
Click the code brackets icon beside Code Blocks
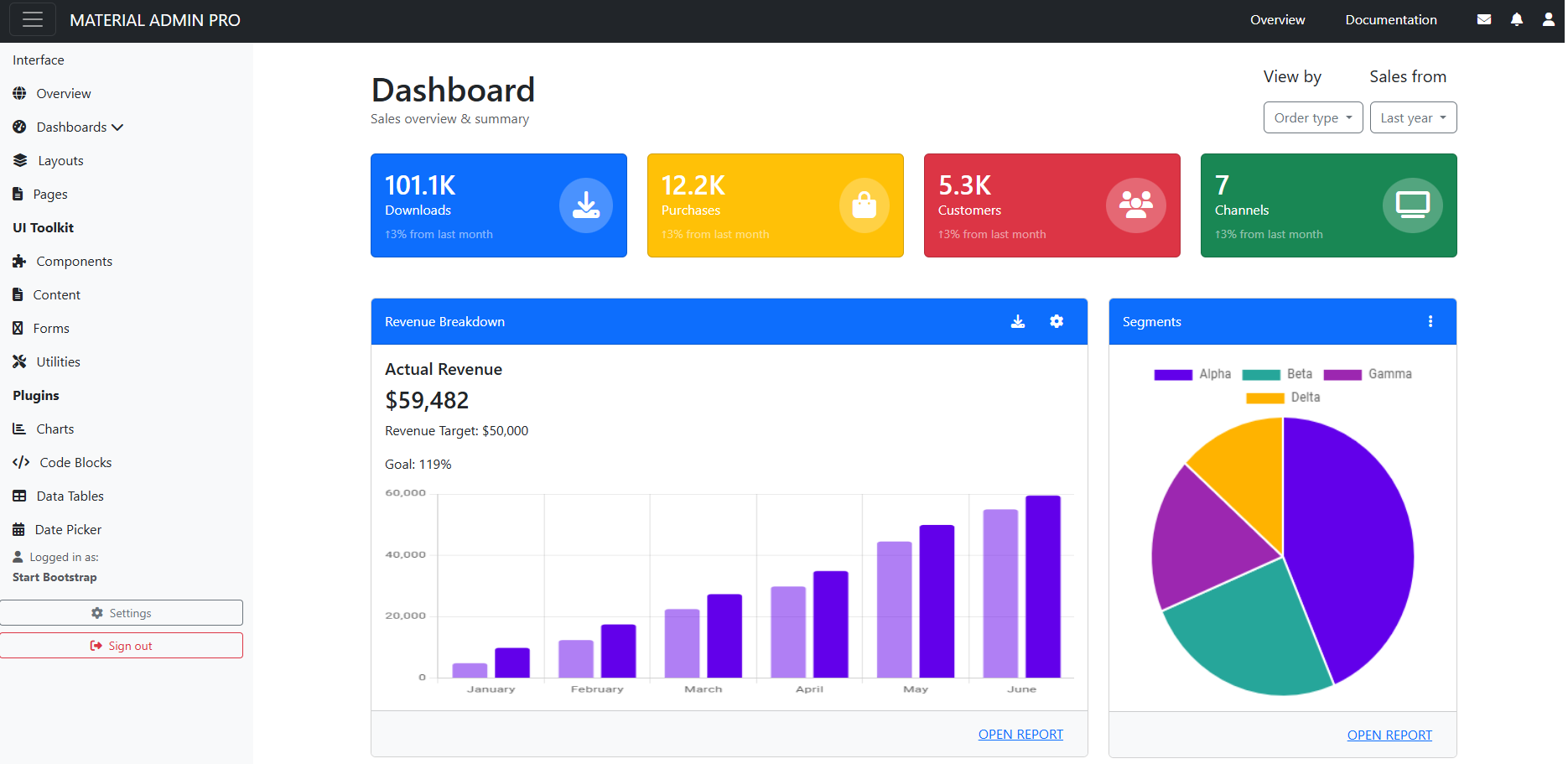[21, 462]
